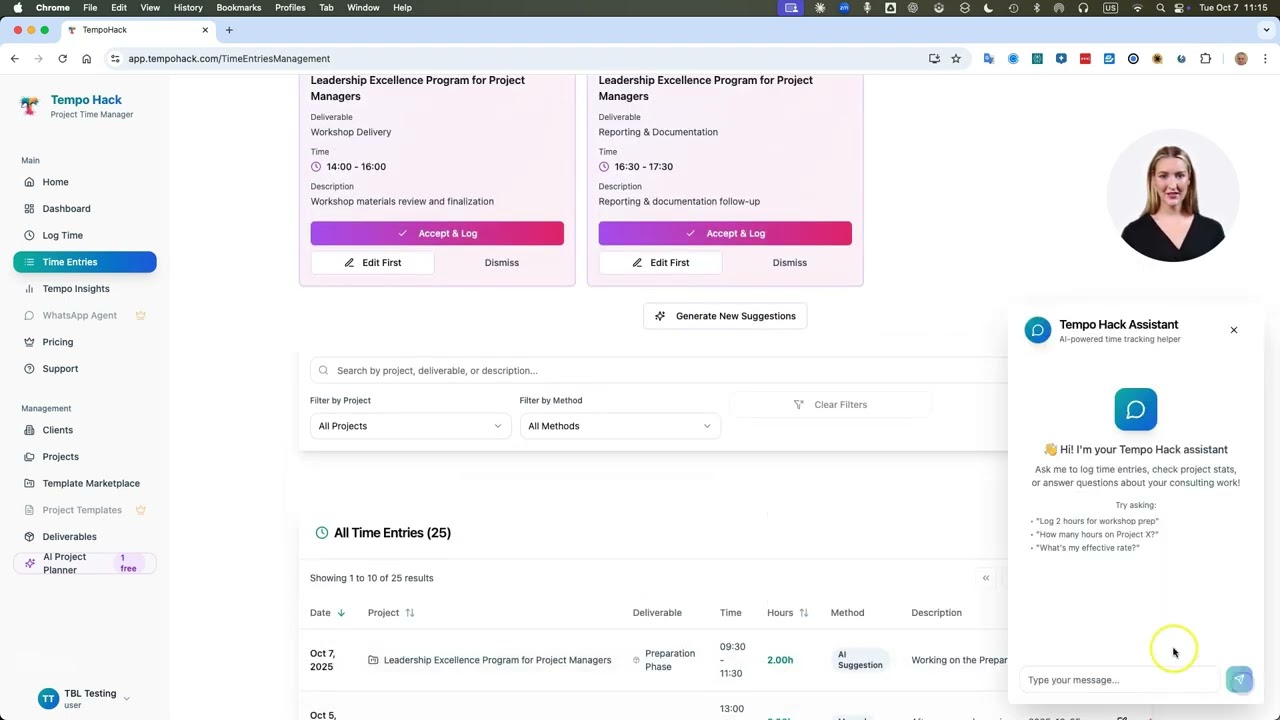Dismiss the Workshop Delivery suggestion

(x=502, y=263)
